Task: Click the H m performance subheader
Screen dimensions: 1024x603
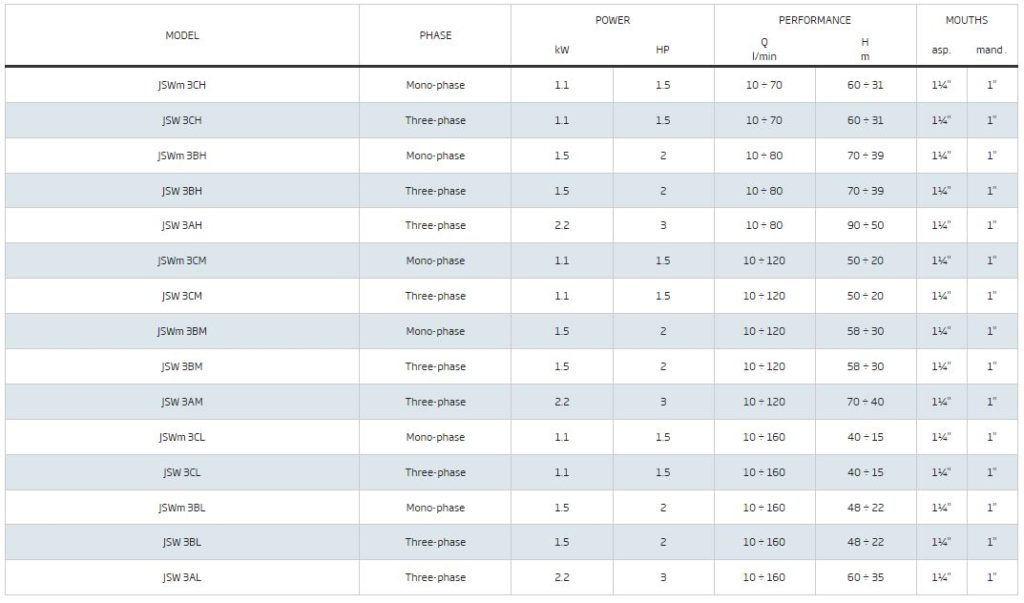Action: (865, 49)
